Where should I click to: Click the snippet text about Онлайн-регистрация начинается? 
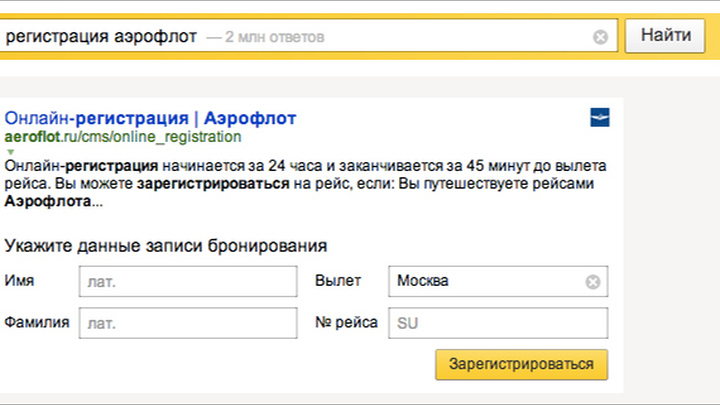coord(305,183)
